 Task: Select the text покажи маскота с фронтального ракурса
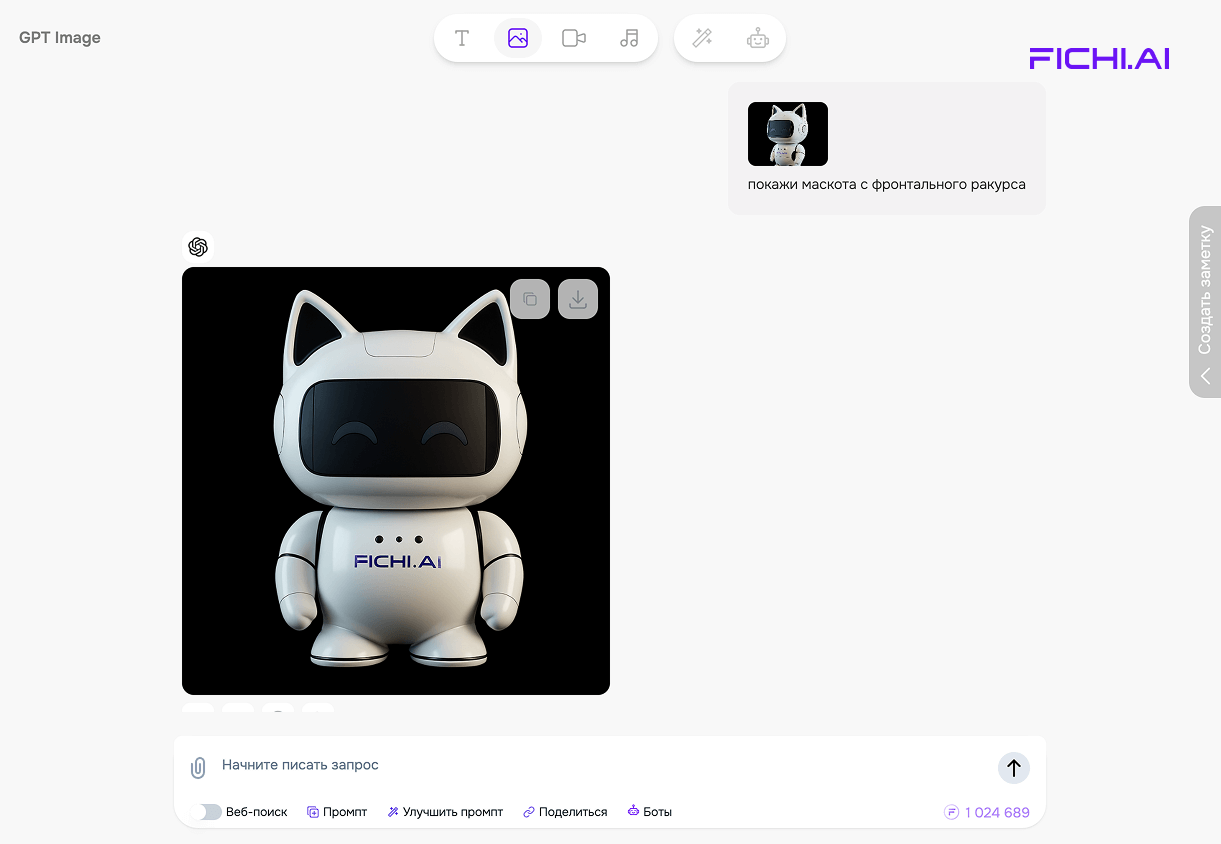pyautogui.click(x=887, y=184)
